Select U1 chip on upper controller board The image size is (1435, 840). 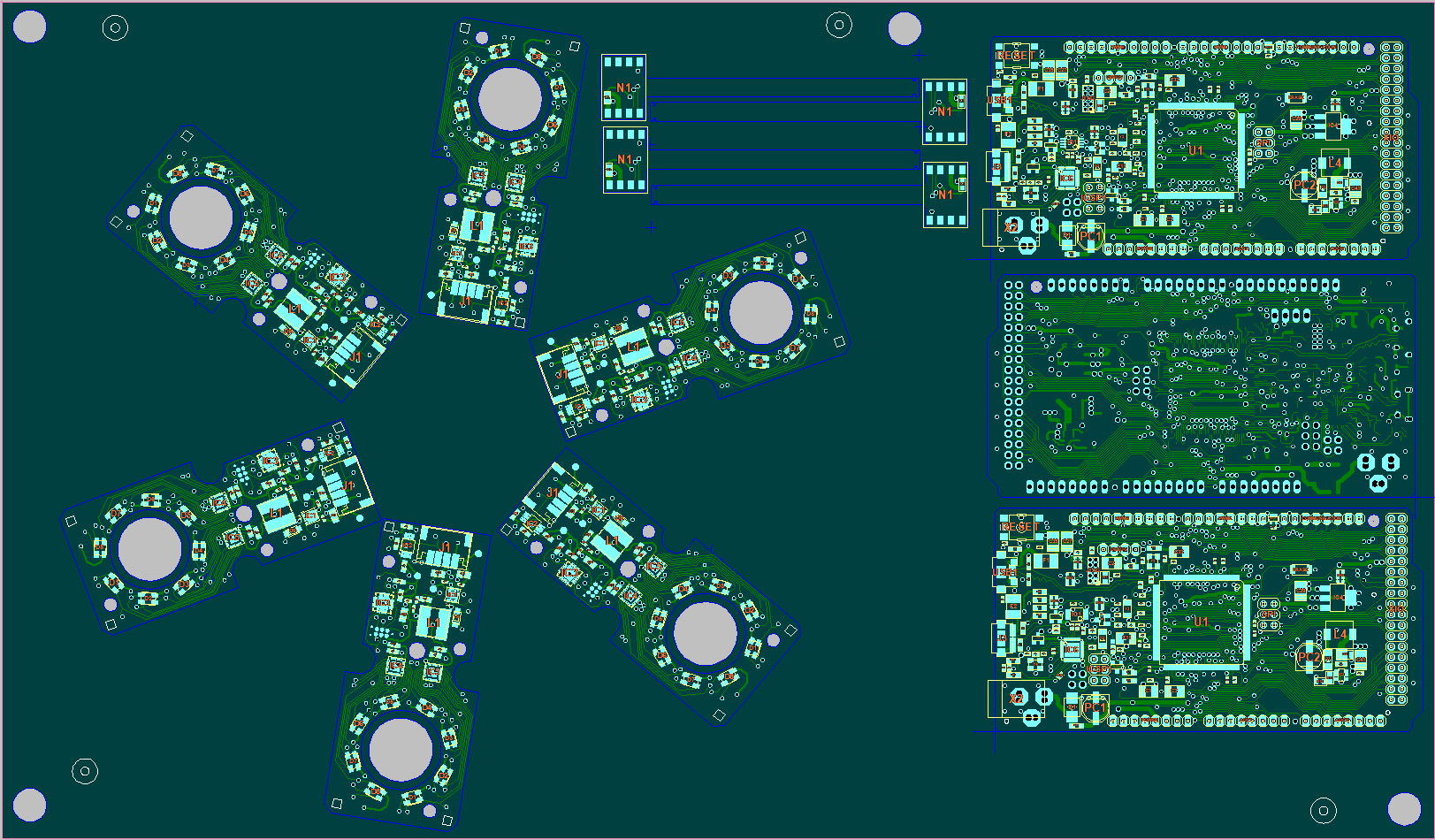(x=1197, y=149)
